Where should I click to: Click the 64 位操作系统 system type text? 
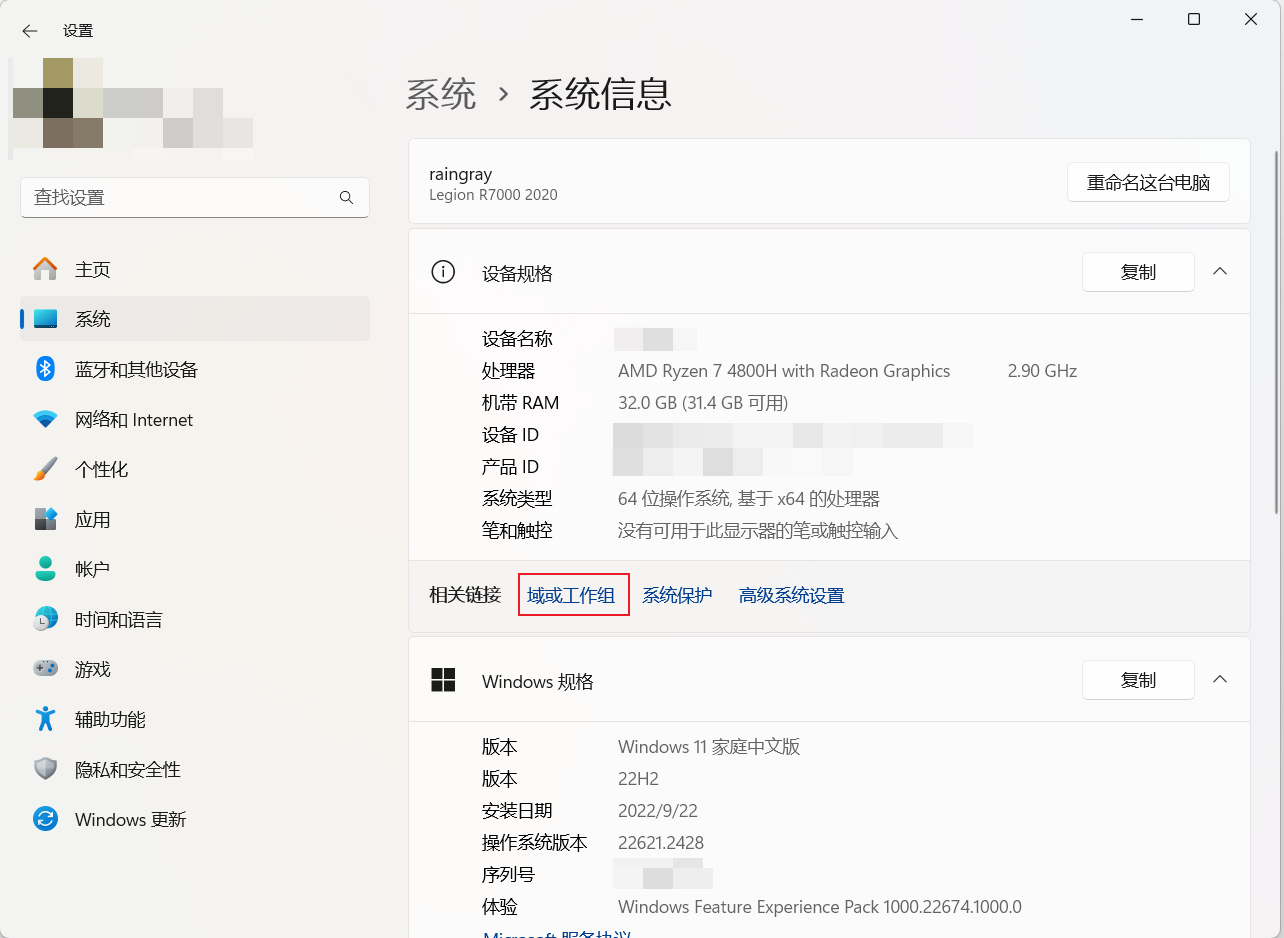click(749, 499)
